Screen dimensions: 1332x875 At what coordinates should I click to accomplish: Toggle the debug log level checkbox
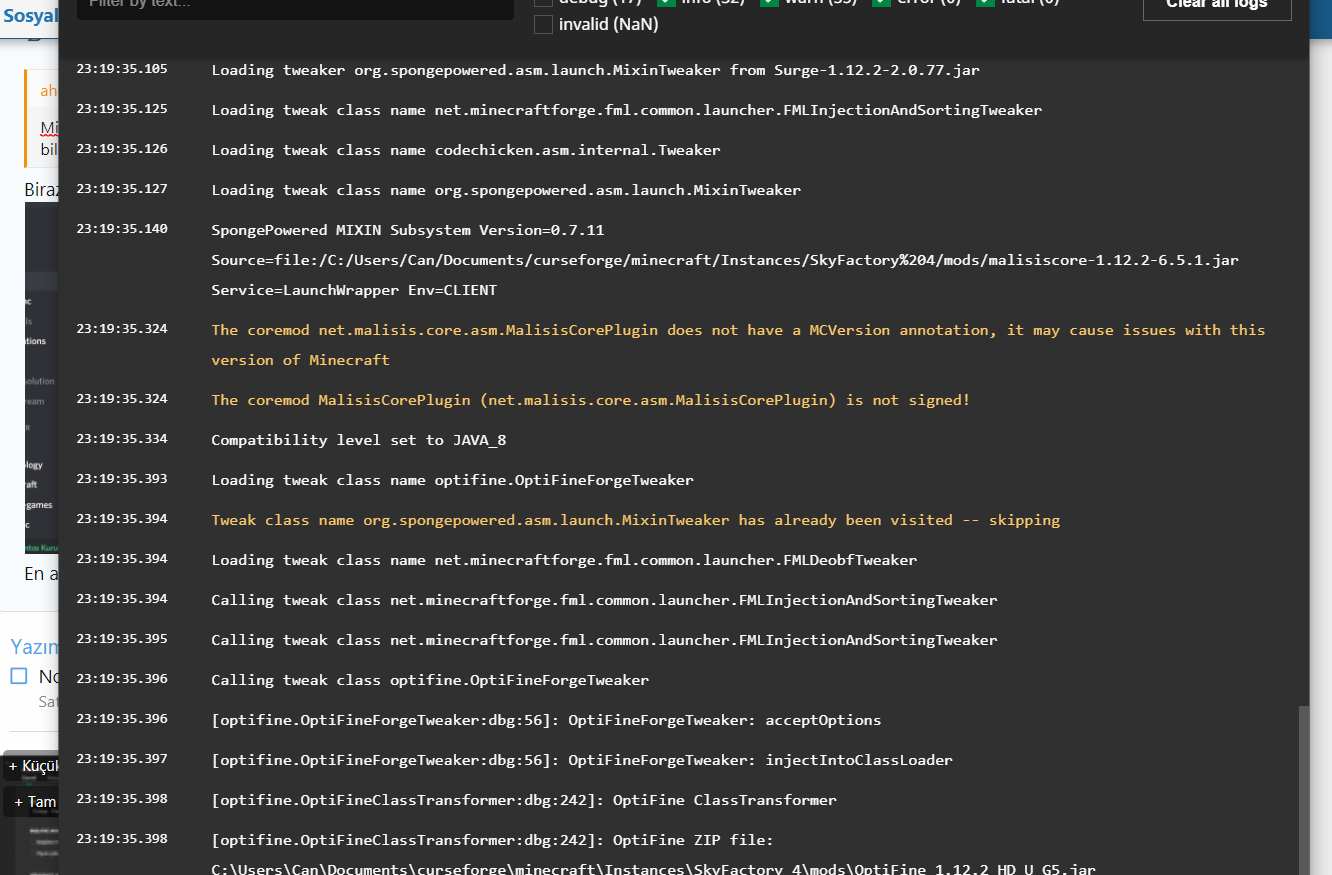coord(543,2)
